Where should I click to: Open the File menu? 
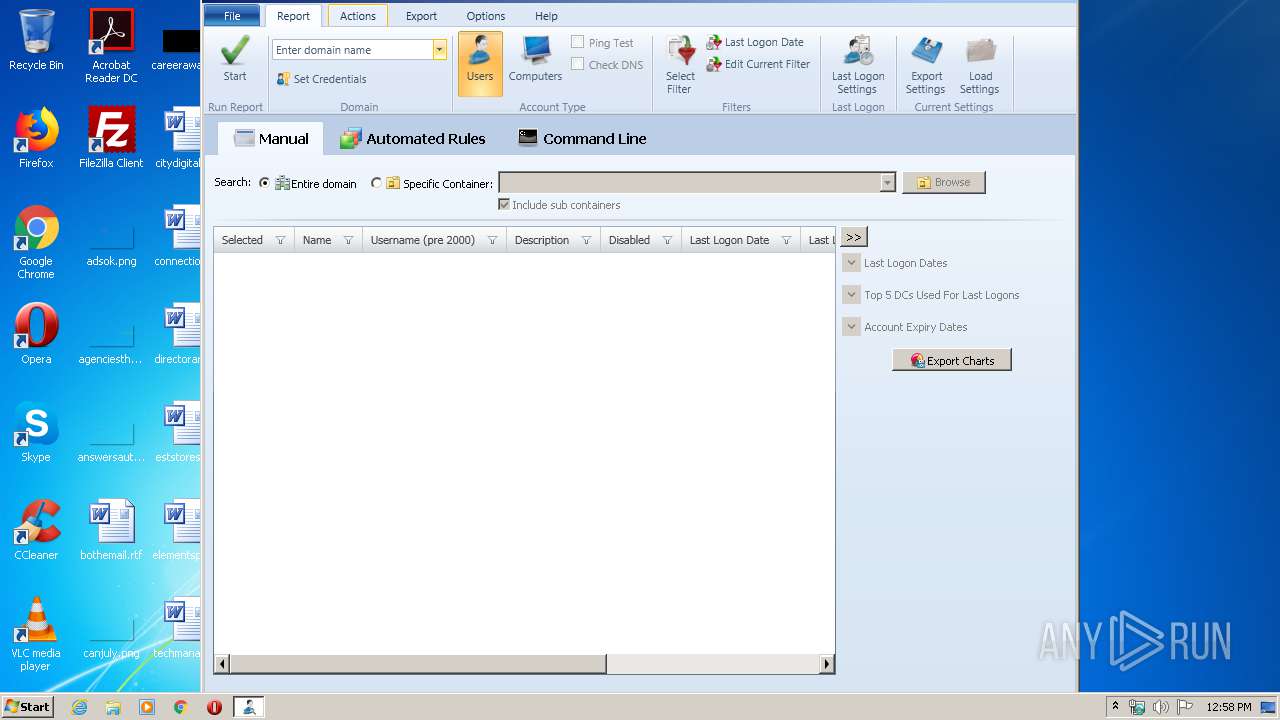click(232, 16)
